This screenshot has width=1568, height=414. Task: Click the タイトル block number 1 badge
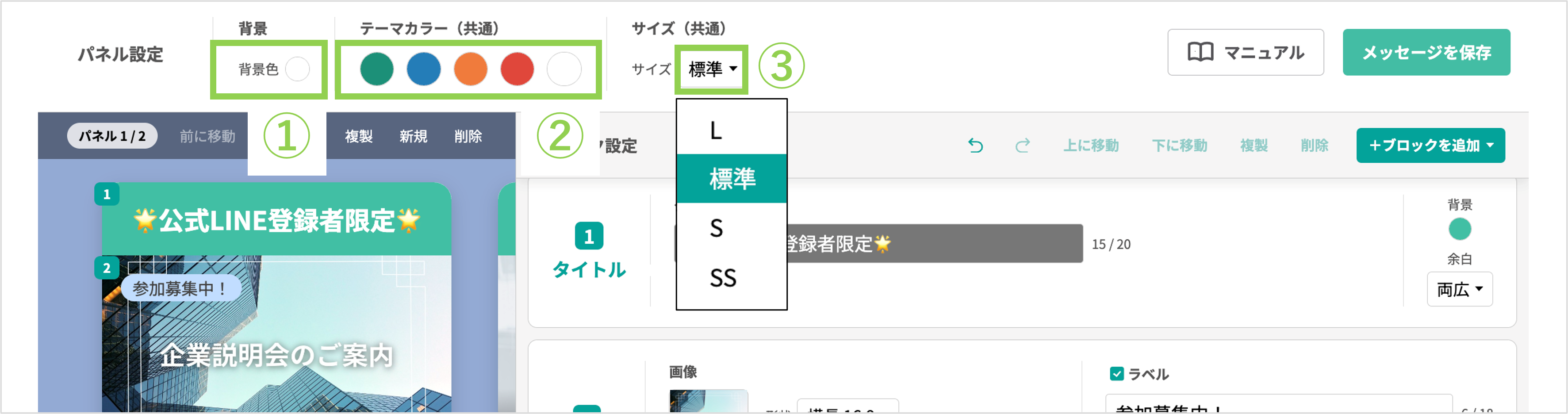pyautogui.click(x=589, y=236)
